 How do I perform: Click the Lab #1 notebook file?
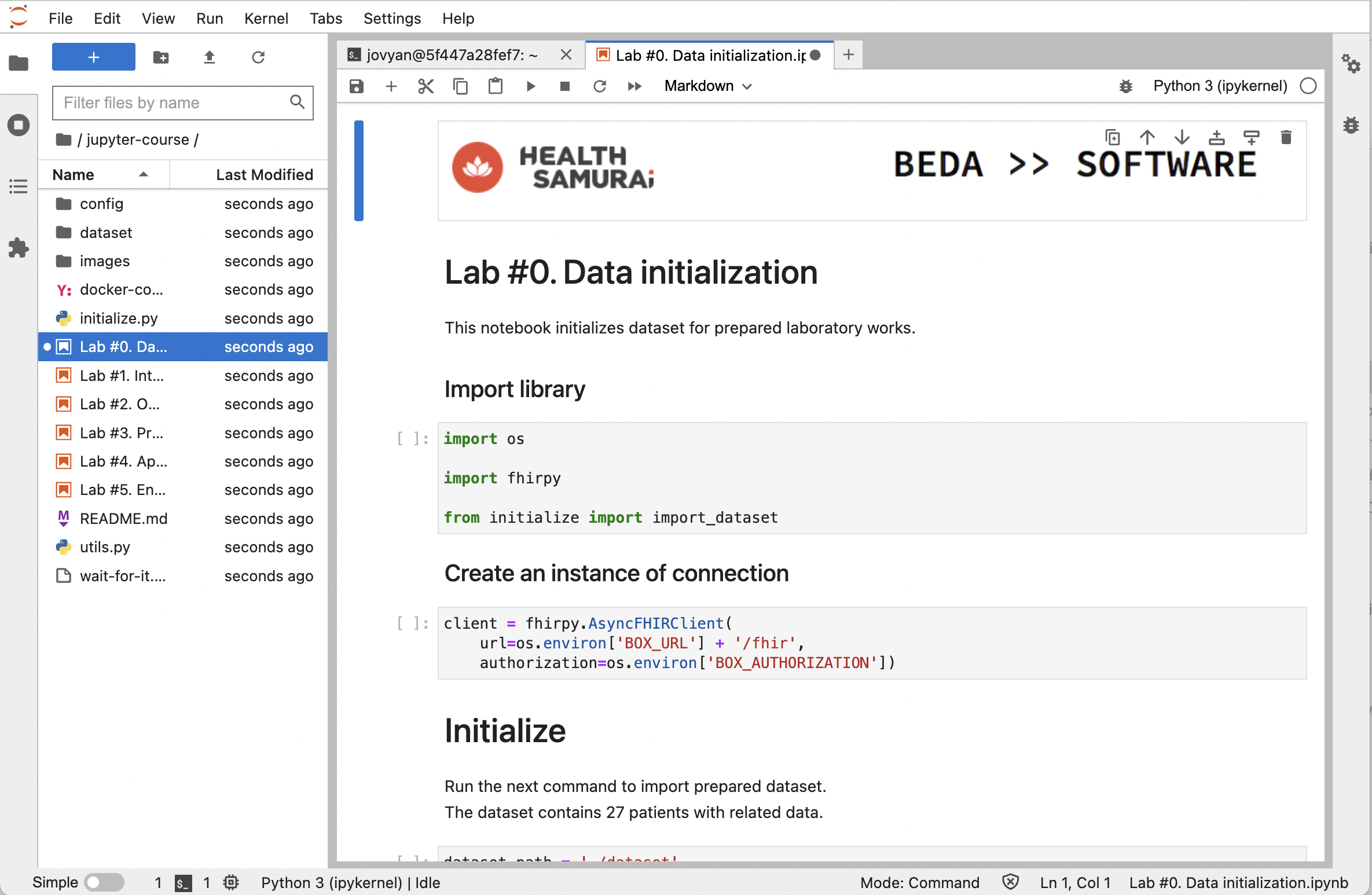(122, 375)
